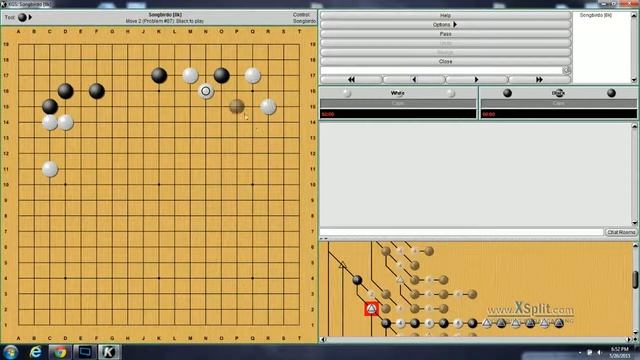The width and height of the screenshot is (640, 360).
Task: Click the white stone at D14
Action: [x=65, y=122]
